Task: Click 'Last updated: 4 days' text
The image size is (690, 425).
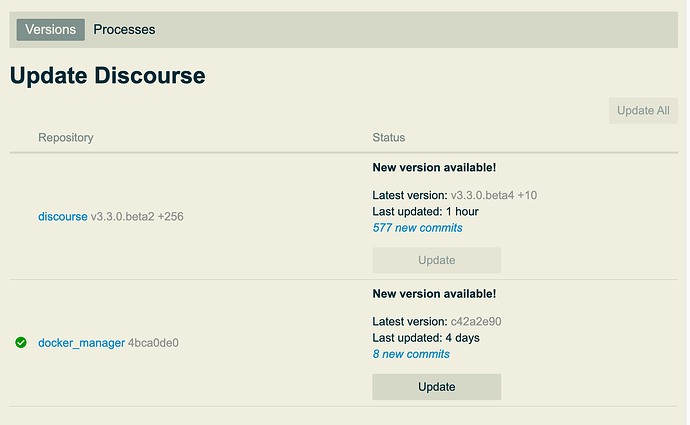Action: click(426, 338)
